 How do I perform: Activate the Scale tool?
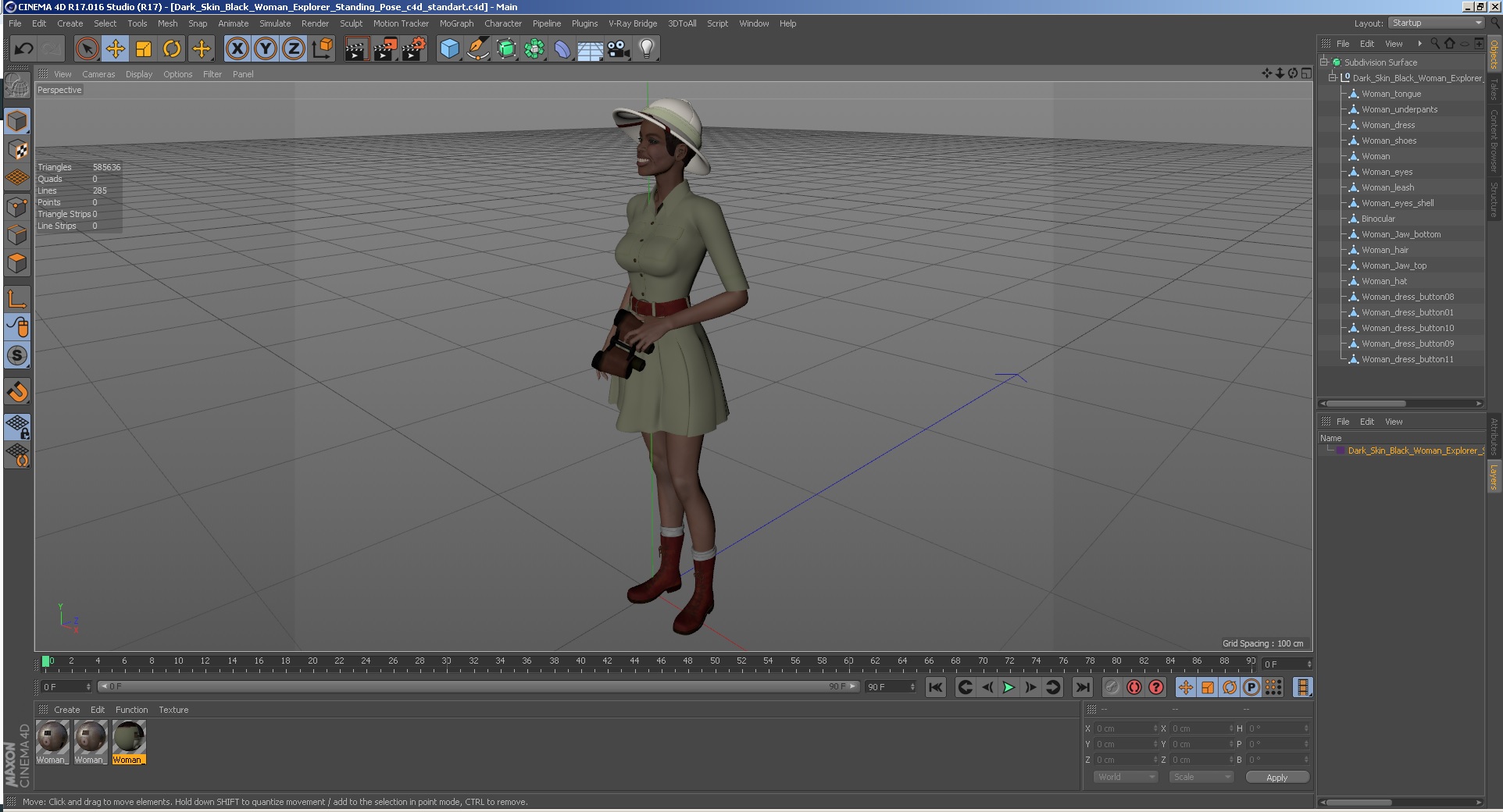pos(144,49)
